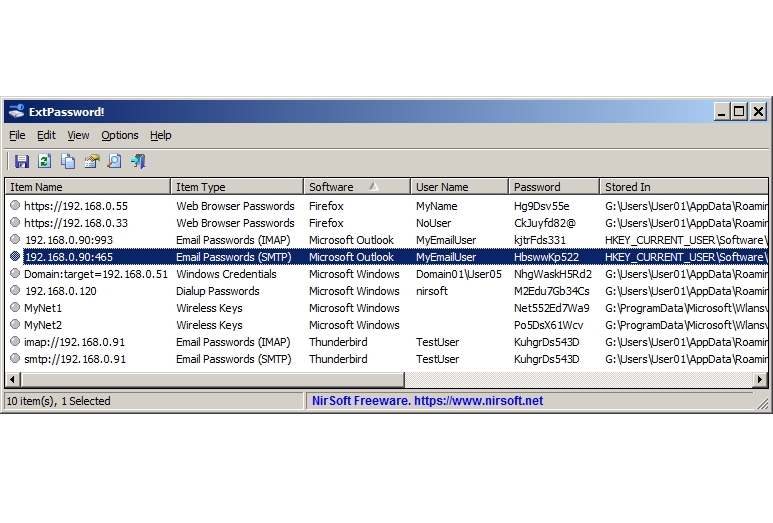The image size is (773, 523).
Task: Click the password cell Net552Ed7Wa9
Action: [x=552, y=308]
